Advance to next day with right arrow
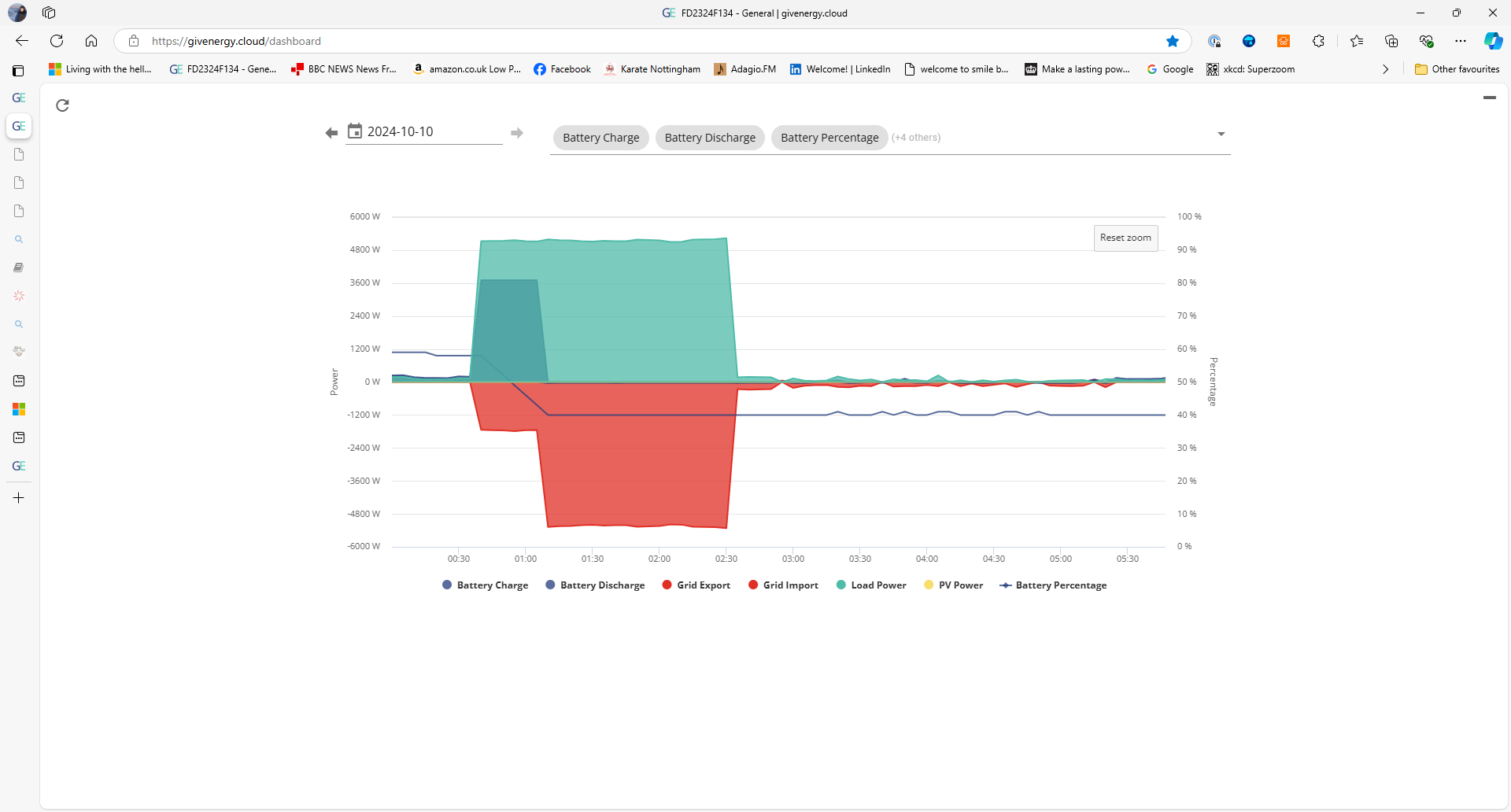Viewport: 1511px width, 812px height. (517, 133)
